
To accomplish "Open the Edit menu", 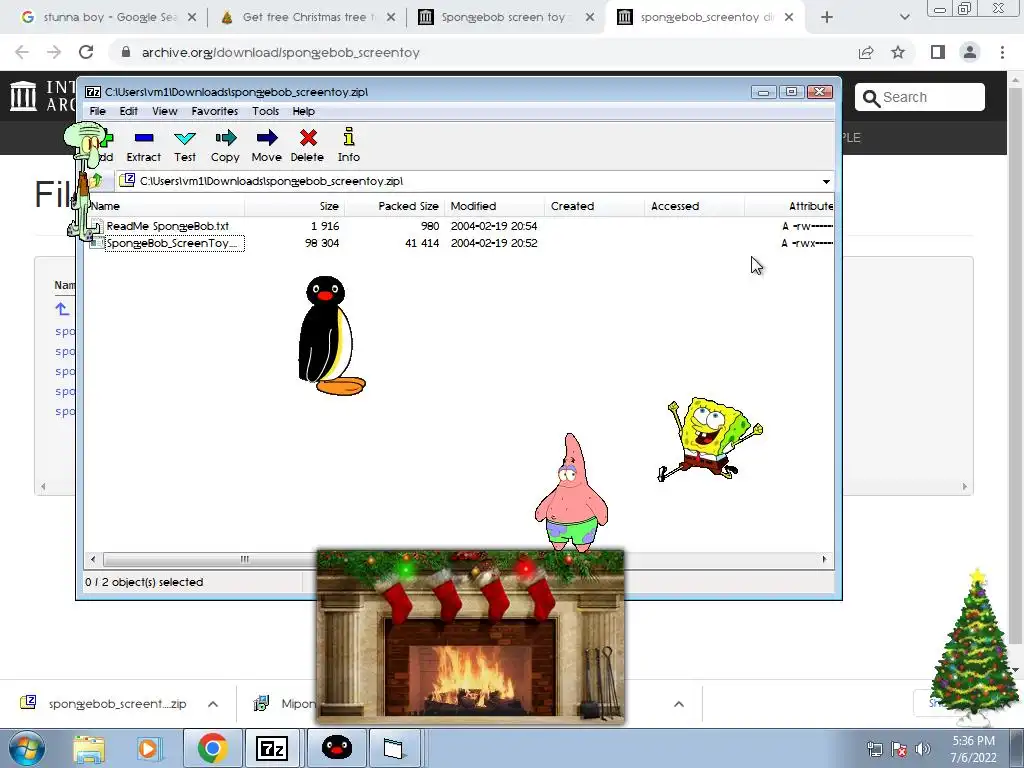I will tap(129, 111).
